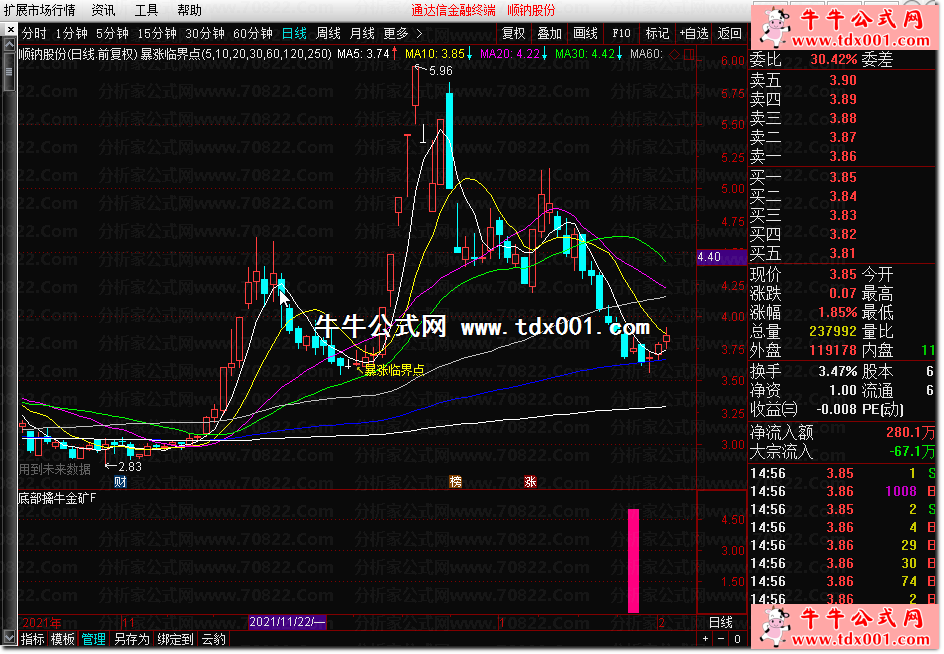Click the red diamond icon after MA60
The width and height of the screenshot is (944, 654).
click(674, 55)
